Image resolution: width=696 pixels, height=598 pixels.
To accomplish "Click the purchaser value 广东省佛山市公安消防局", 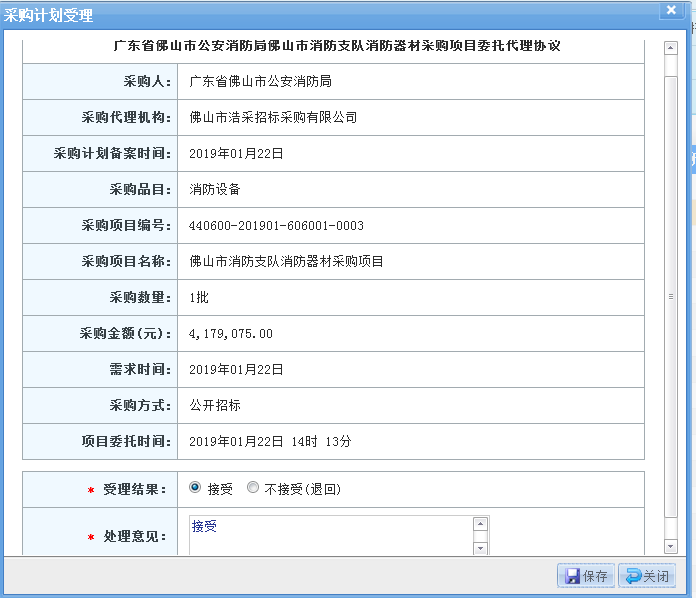I will pyautogui.click(x=261, y=81).
